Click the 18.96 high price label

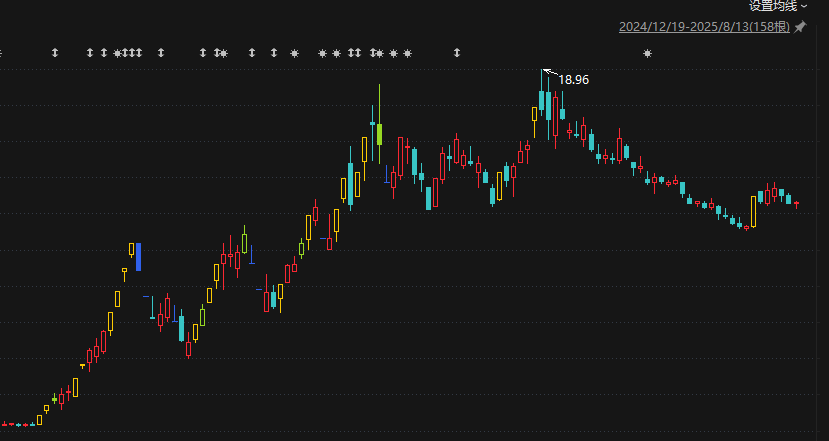pos(574,80)
